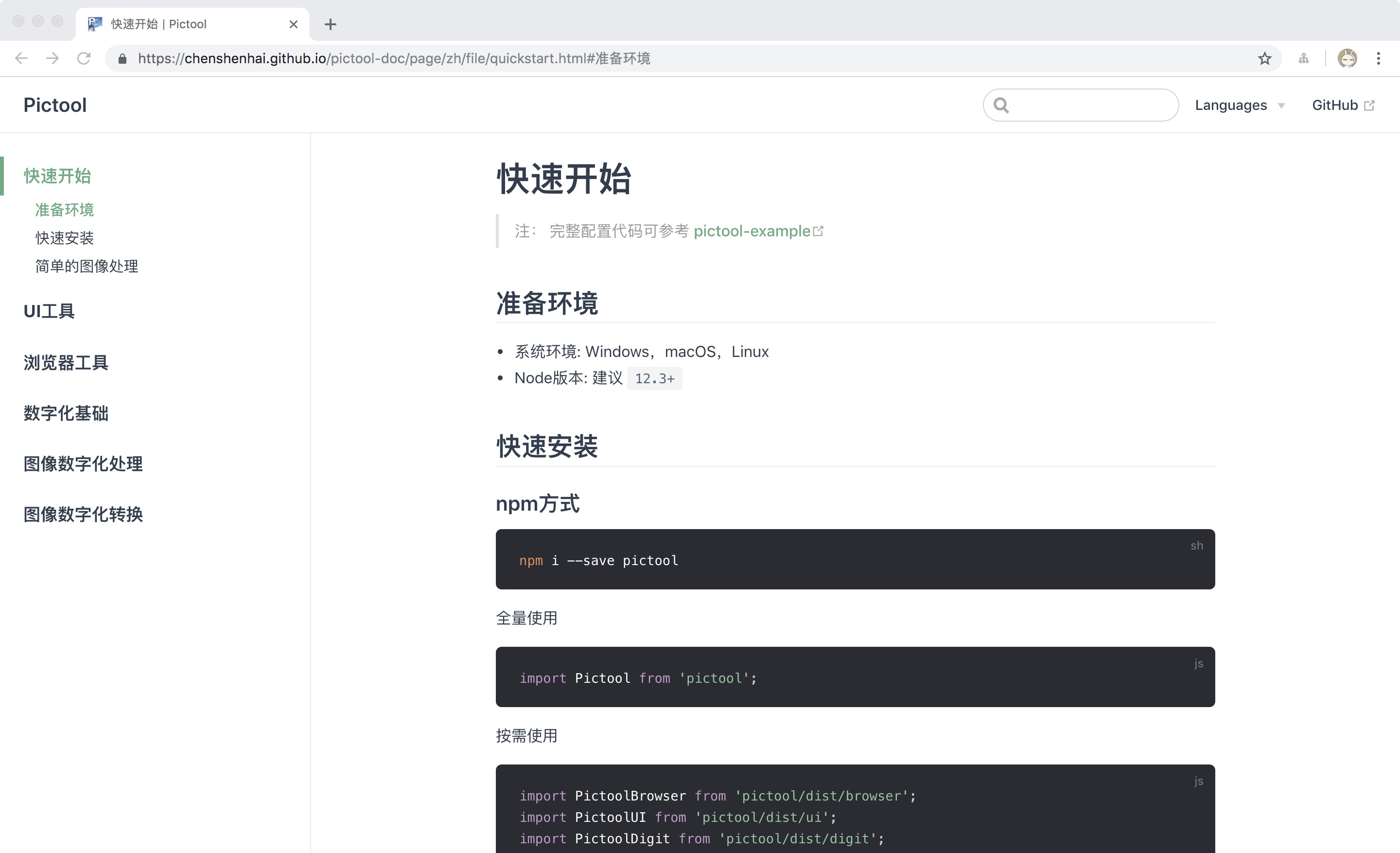Bookmark this page with the star icon

[x=1264, y=58]
